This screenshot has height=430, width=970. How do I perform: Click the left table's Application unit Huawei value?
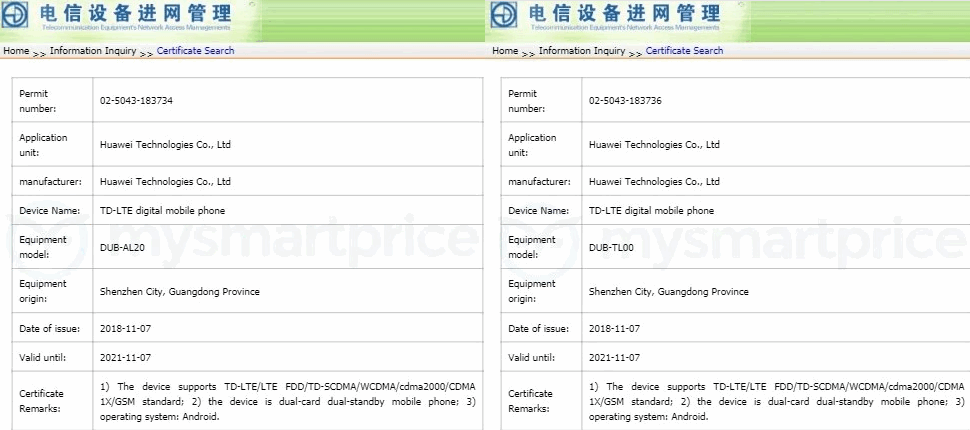click(165, 145)
